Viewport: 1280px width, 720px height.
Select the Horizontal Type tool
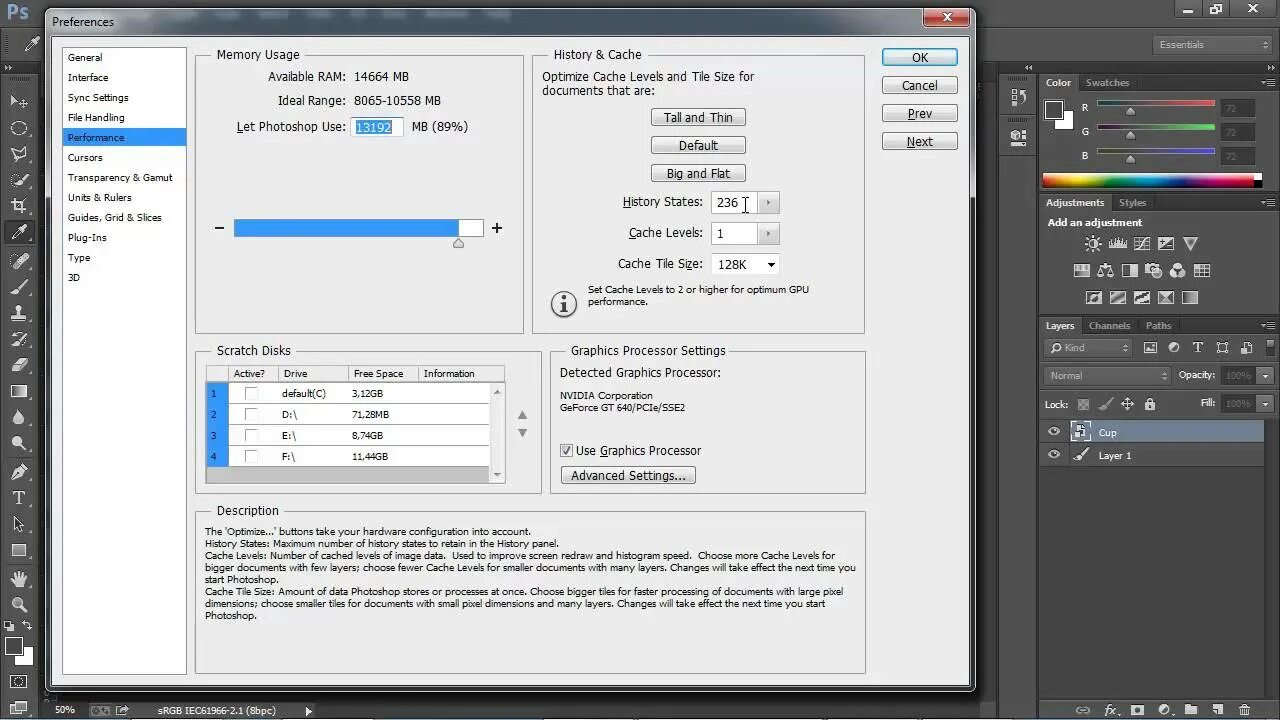click(x=19, y=498)
